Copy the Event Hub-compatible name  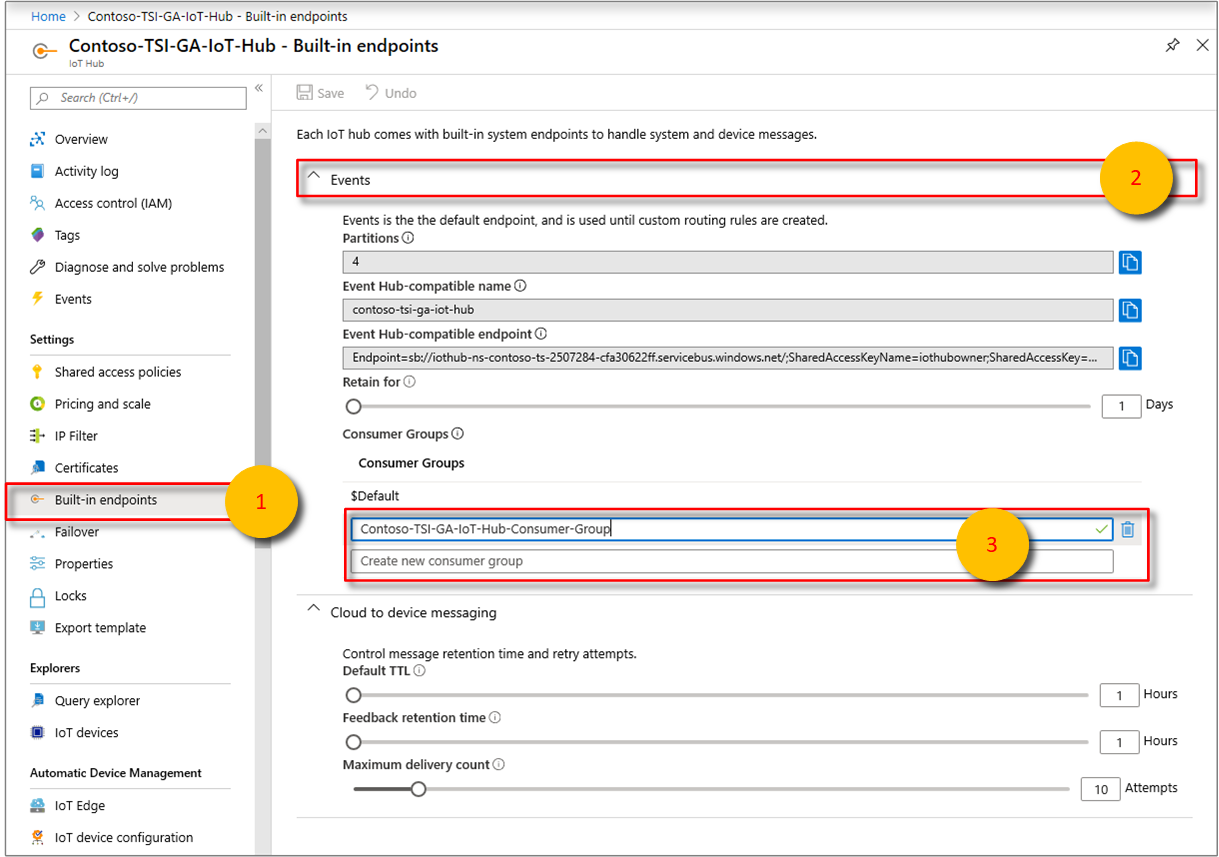1129,310
